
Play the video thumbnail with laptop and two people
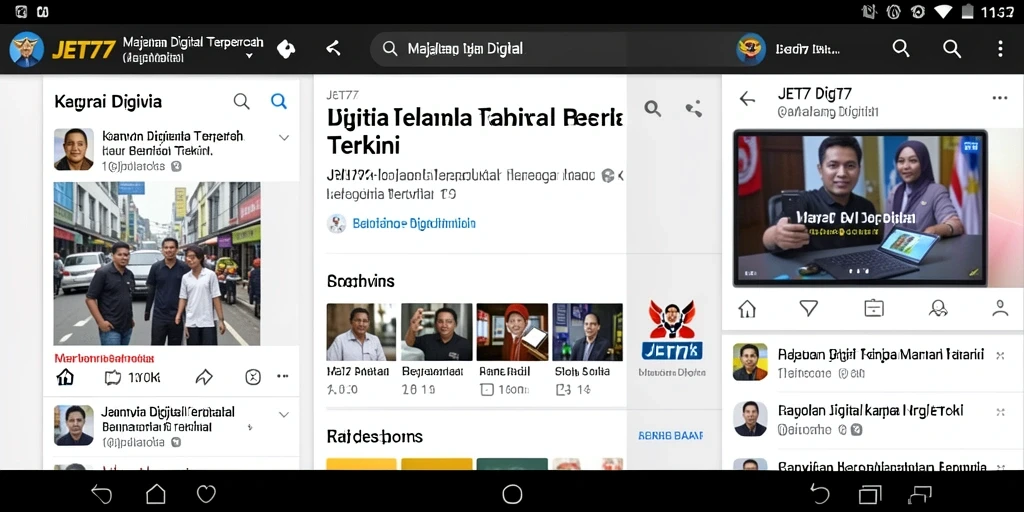[860, 208]
